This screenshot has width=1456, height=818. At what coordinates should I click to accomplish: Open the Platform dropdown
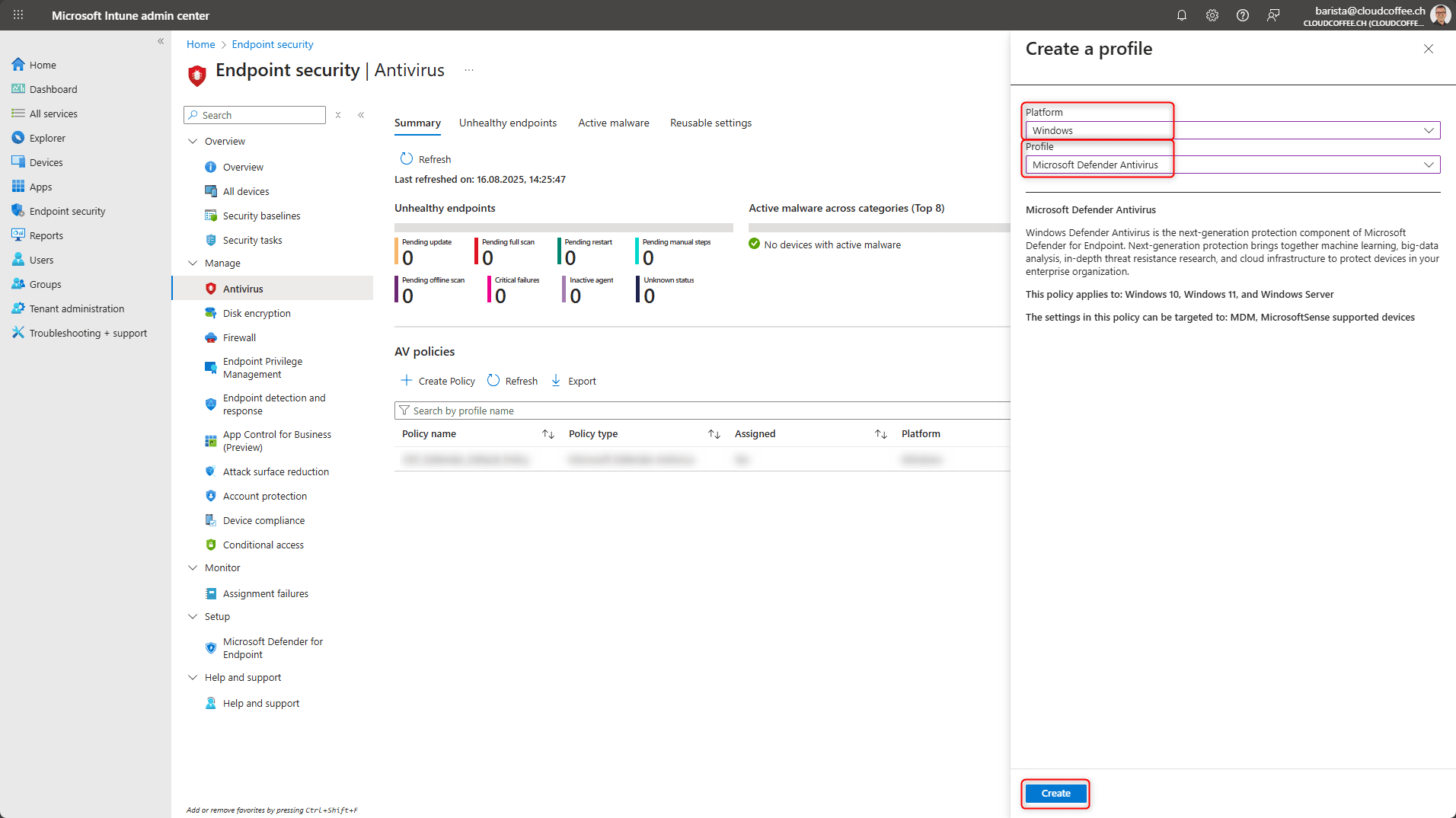(1232, 130)
